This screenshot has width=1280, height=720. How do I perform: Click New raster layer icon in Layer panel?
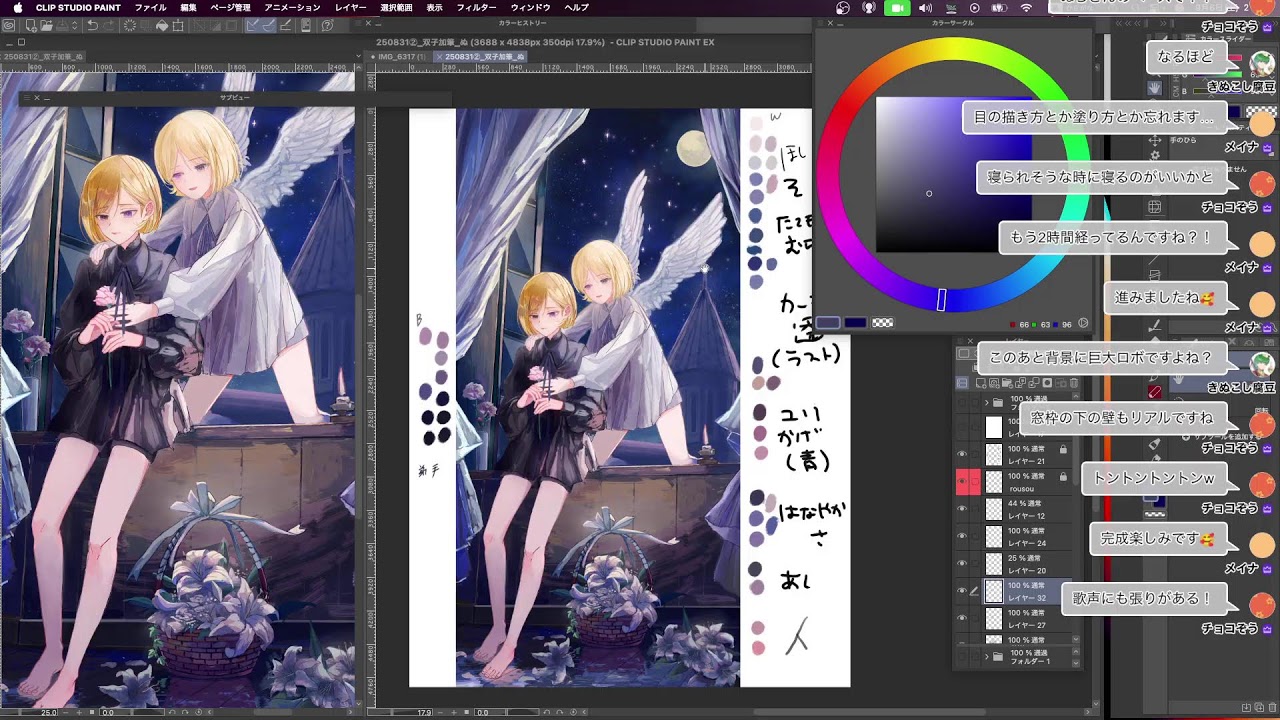(981, 383)
